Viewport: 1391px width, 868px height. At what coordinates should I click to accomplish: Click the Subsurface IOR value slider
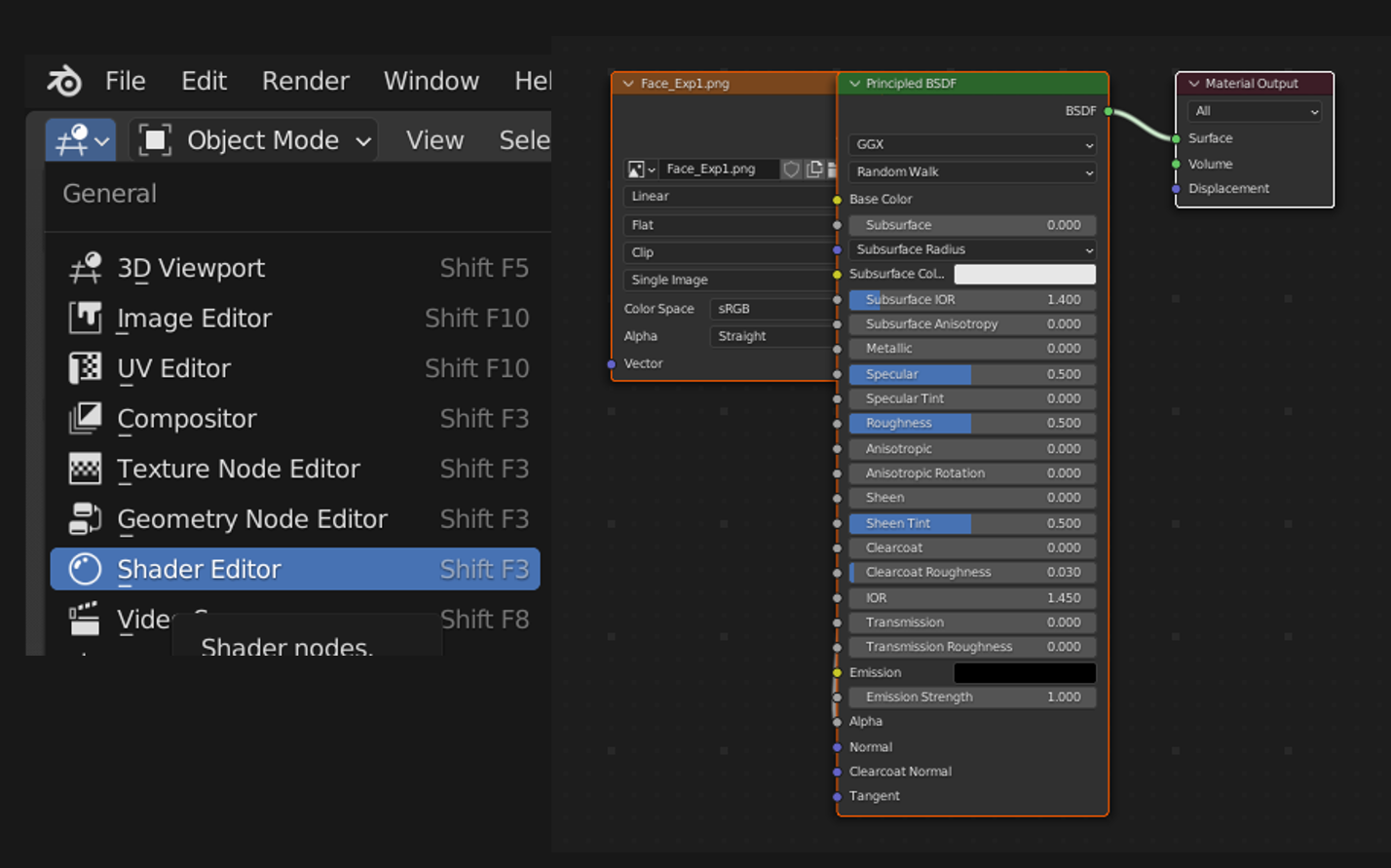972,300
